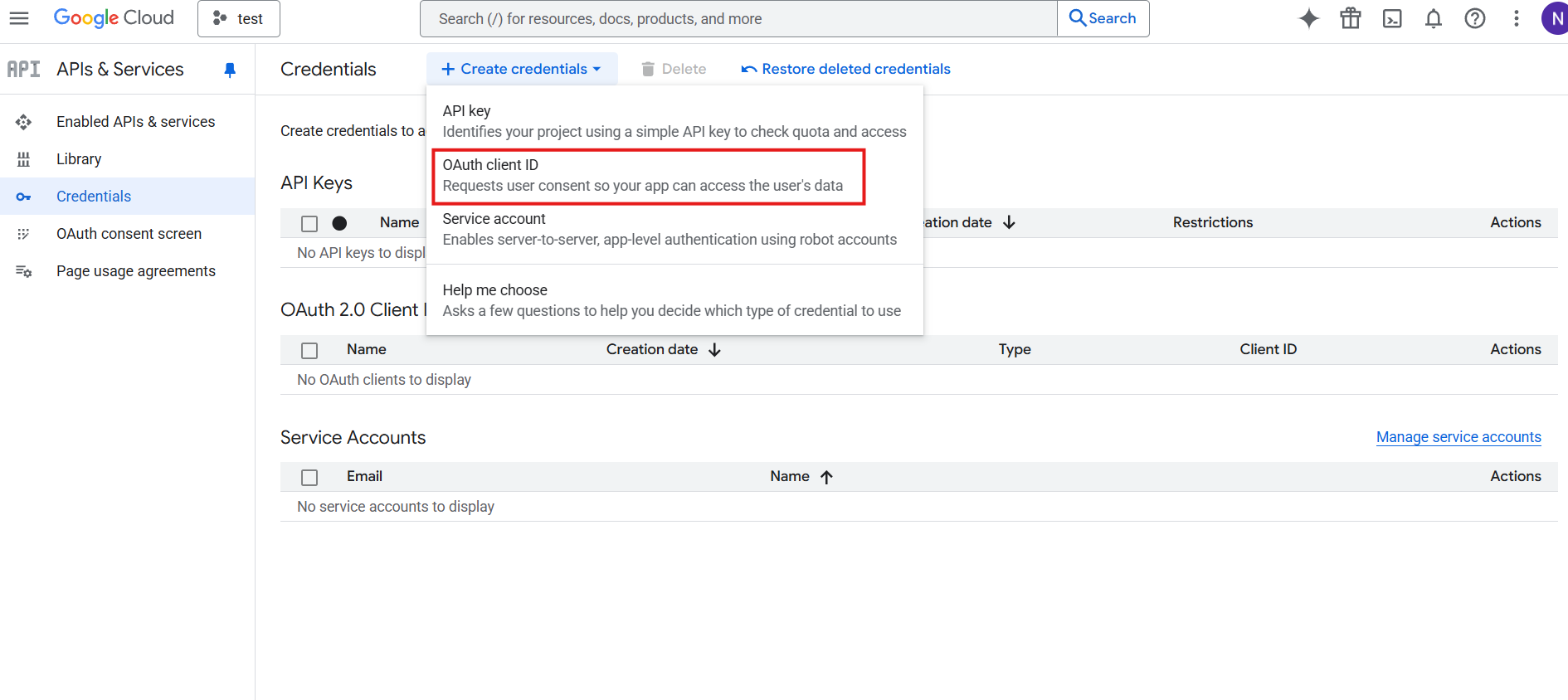The width and height of the screenshot is (1568, 700).
Task: Click Restore deleted credentials
Action: click(x=845, y=69)
